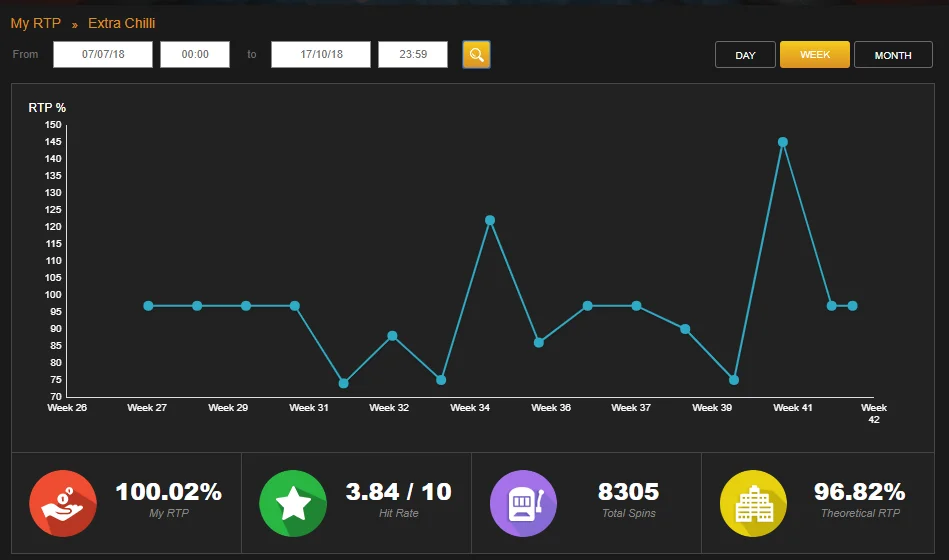The height and width of the screenshot is (560, 949).
Task: Switch chart to DAY view
Action: click(745, 54)
